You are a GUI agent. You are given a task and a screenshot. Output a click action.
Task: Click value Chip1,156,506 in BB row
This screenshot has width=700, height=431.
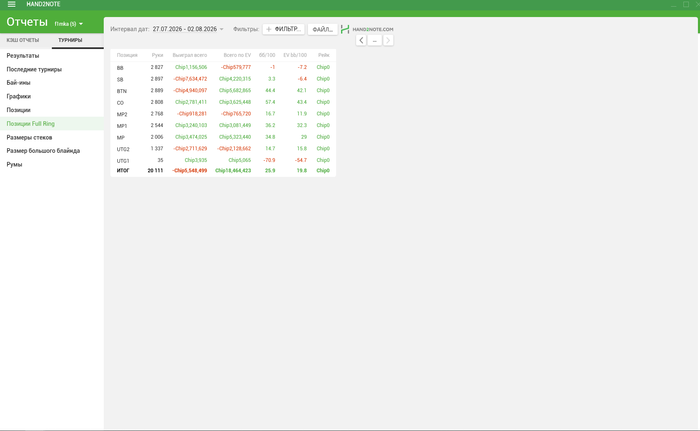(191, 67)
